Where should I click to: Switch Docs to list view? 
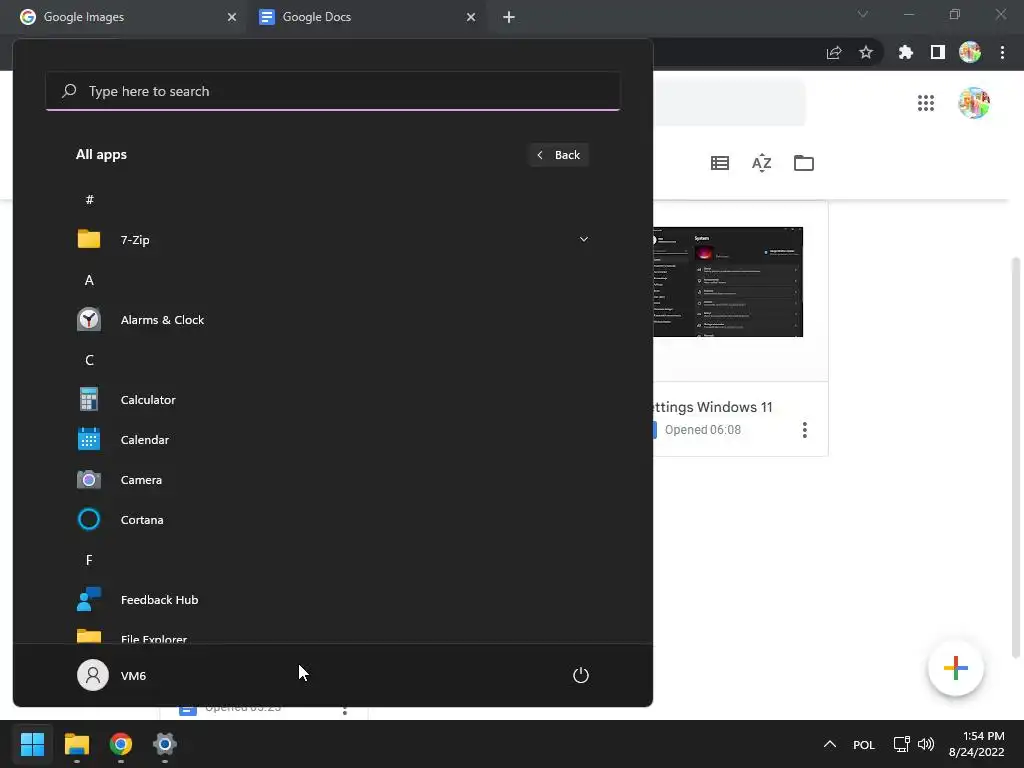point(720,163)
